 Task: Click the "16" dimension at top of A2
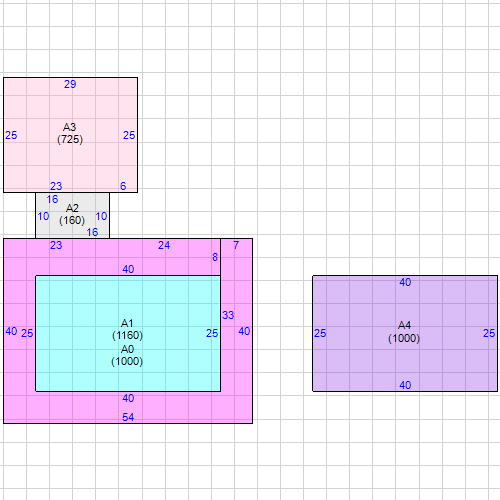[x=52, y=199]
